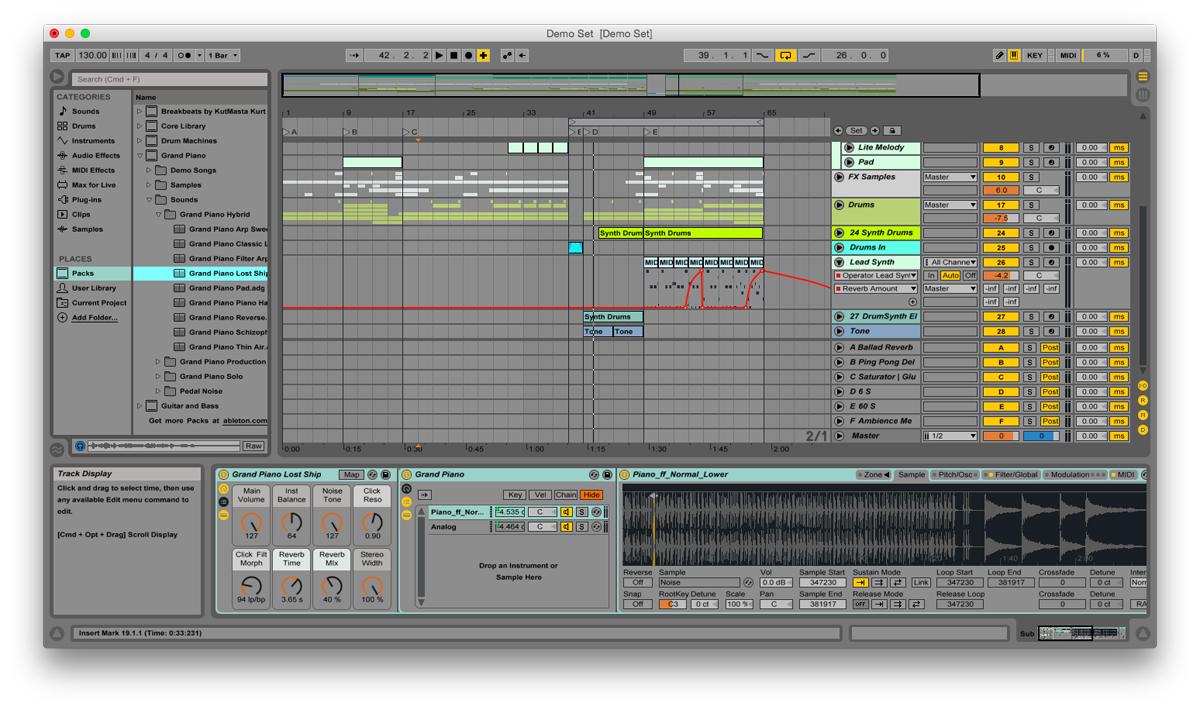Collapse the Grand Piano Hybrid folder
This screenshot has width=1200, height=710.
tap(160, 214)
